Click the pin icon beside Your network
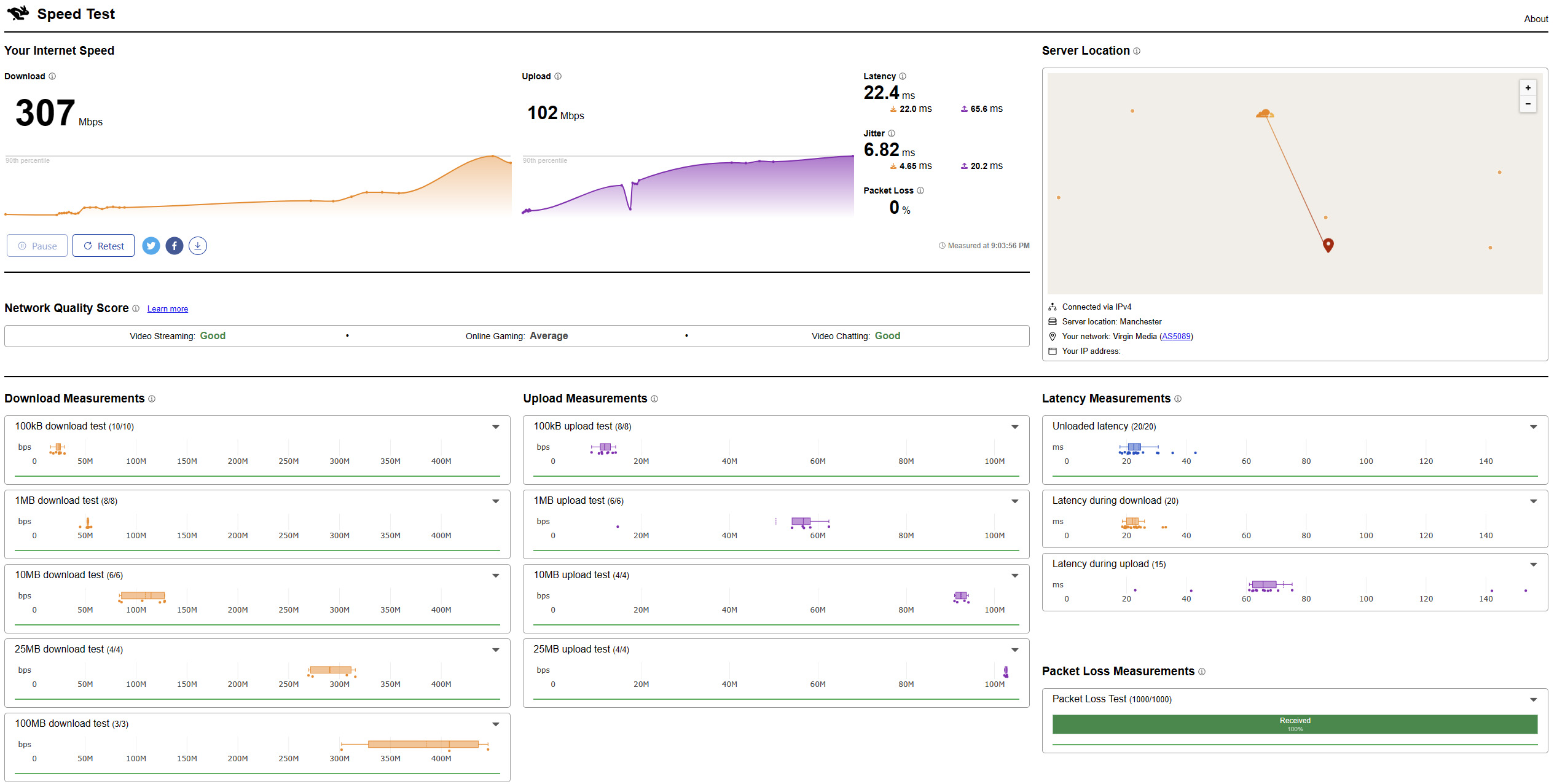1557x784 pixels. pos(1053,337)
